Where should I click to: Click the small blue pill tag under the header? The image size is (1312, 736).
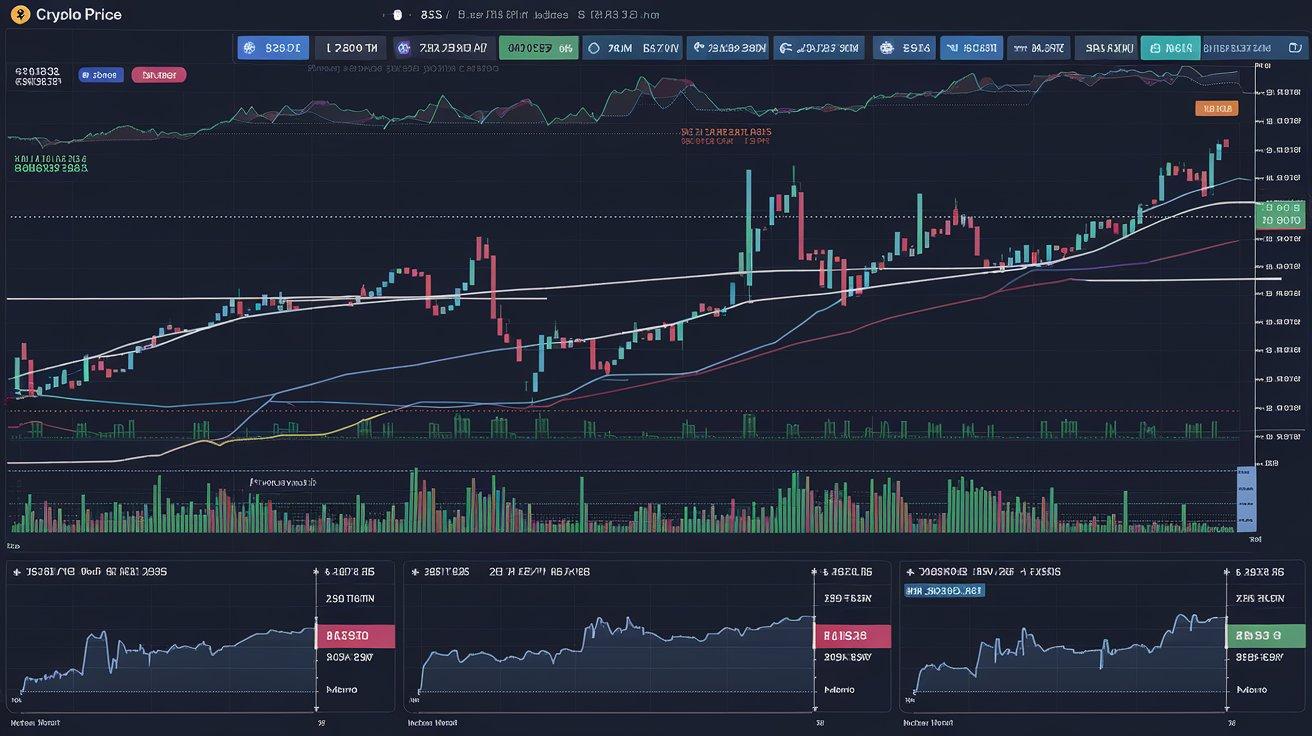point(101,75)
